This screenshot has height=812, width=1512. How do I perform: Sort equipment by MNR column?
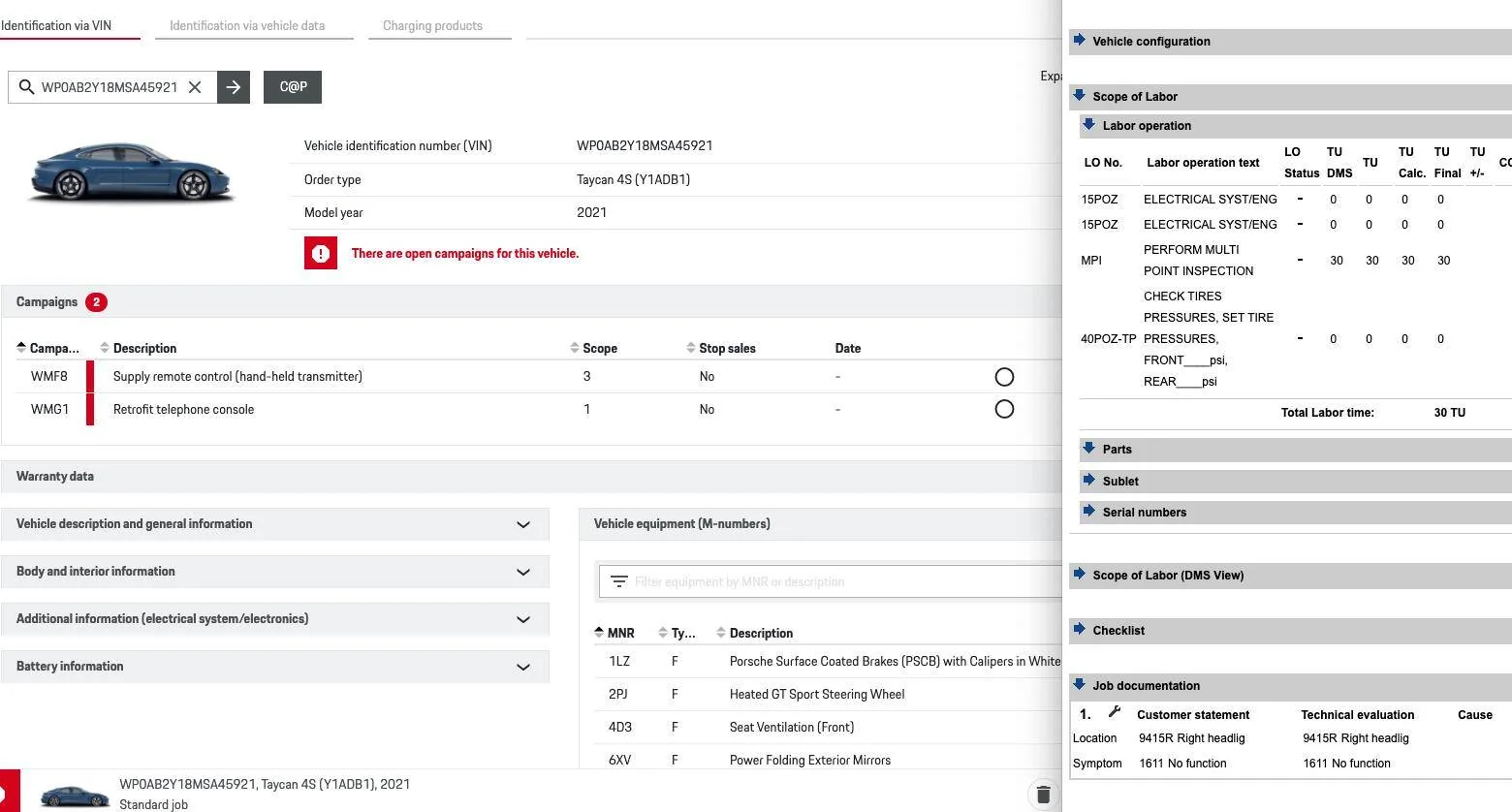[x=614, y=633]
